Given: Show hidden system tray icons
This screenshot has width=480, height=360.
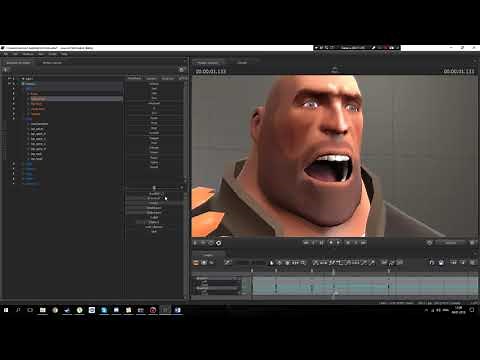Looking at the screenshot, I should [426, 310].
